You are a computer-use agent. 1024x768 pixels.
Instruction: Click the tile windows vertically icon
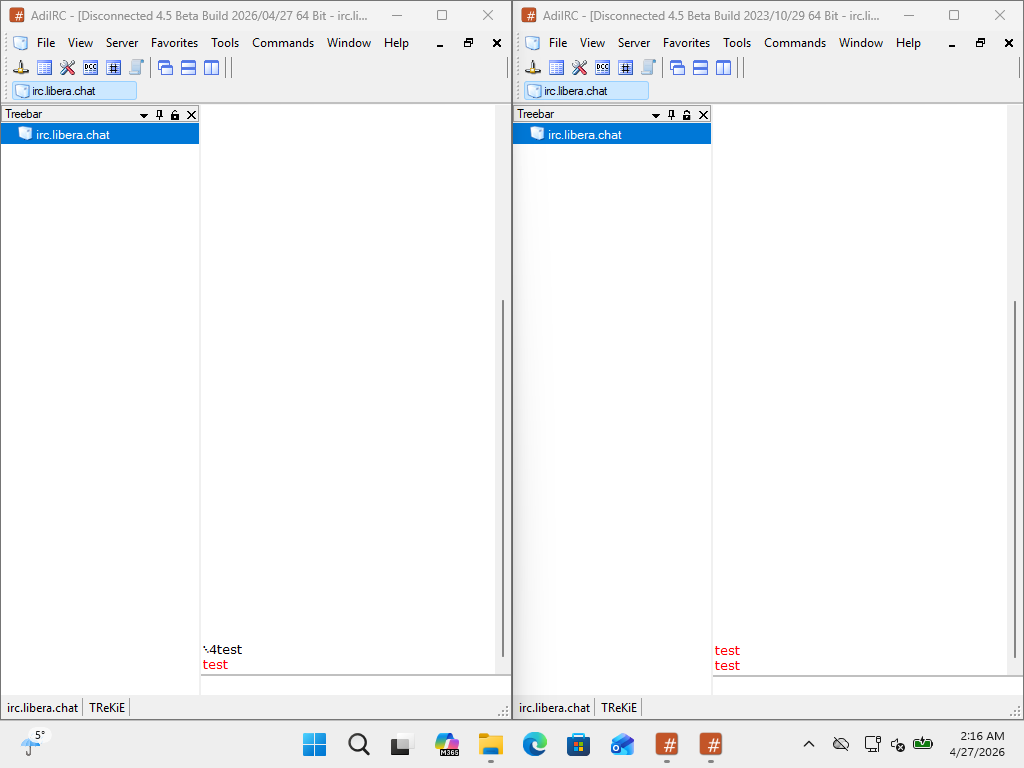coord(211,67)
